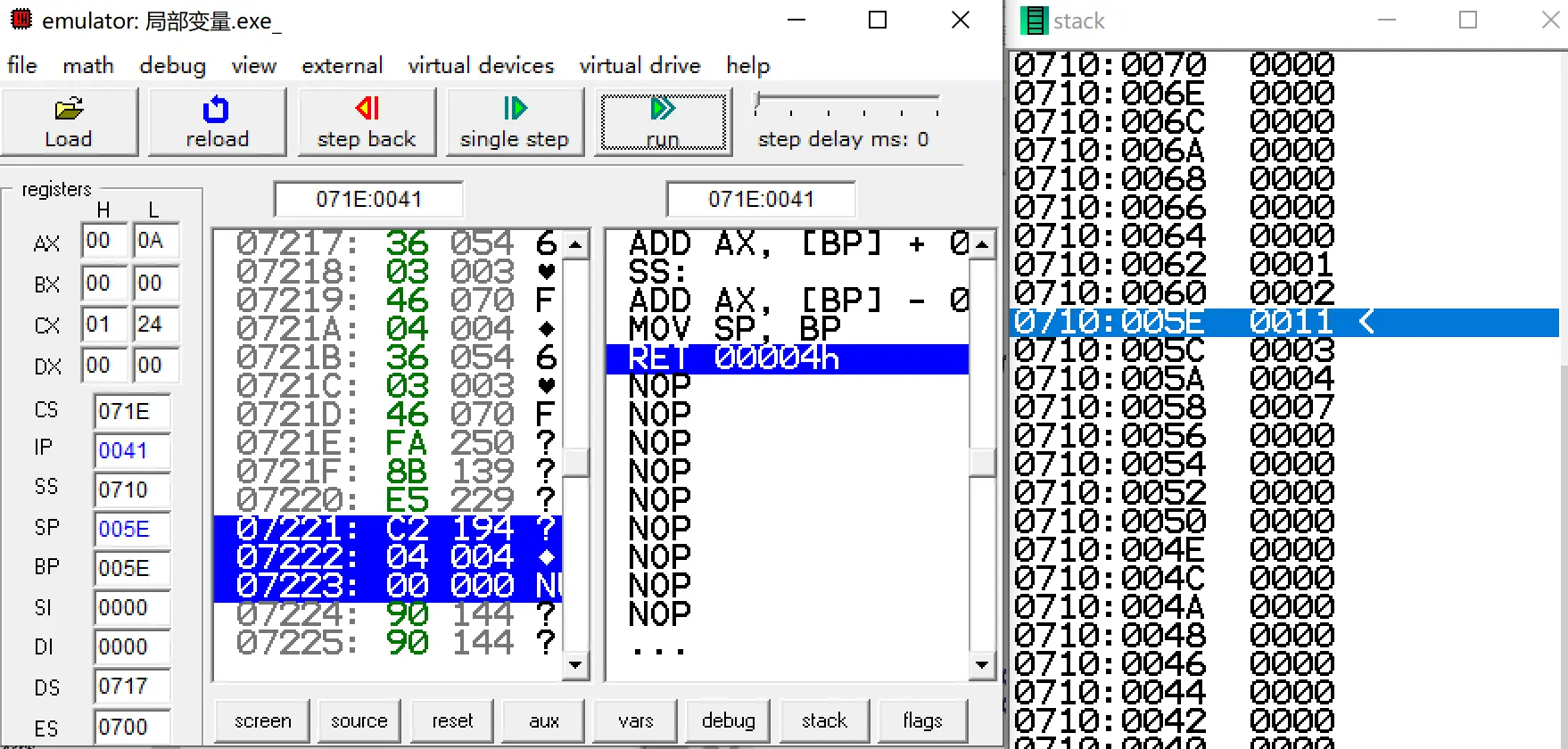Select stack row 0710:005C in stack window
Screen dimensions: 1568x749
(x=1284, y=350)
